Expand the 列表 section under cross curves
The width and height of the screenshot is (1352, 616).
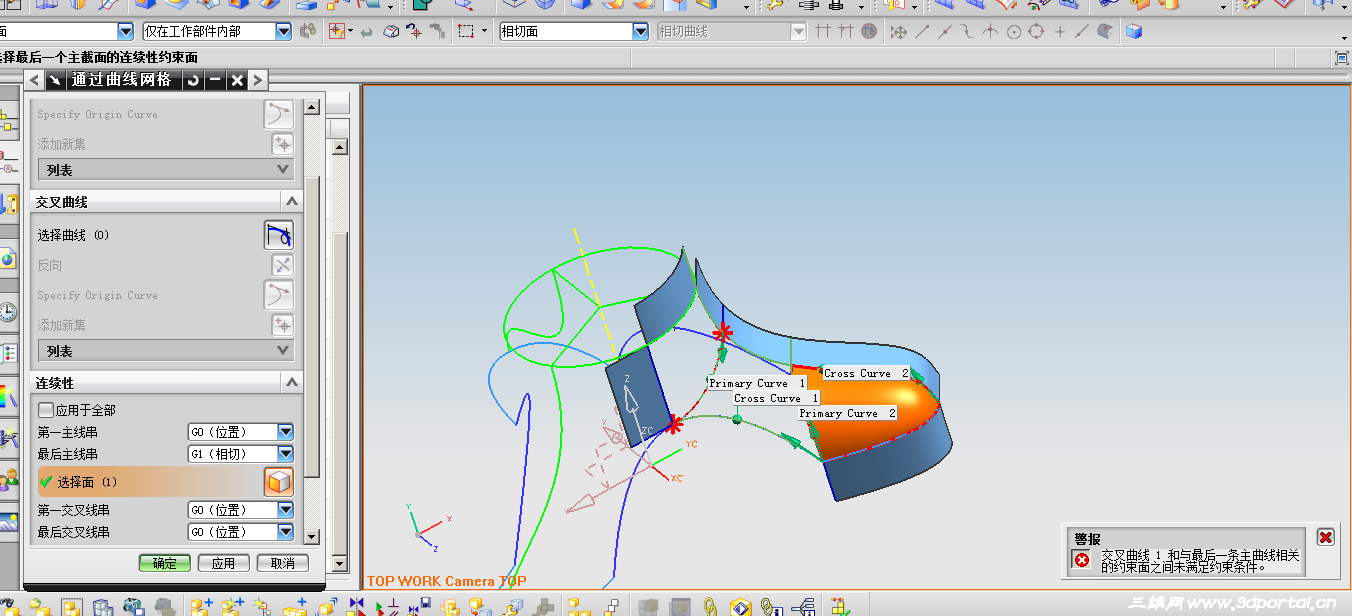282,351
